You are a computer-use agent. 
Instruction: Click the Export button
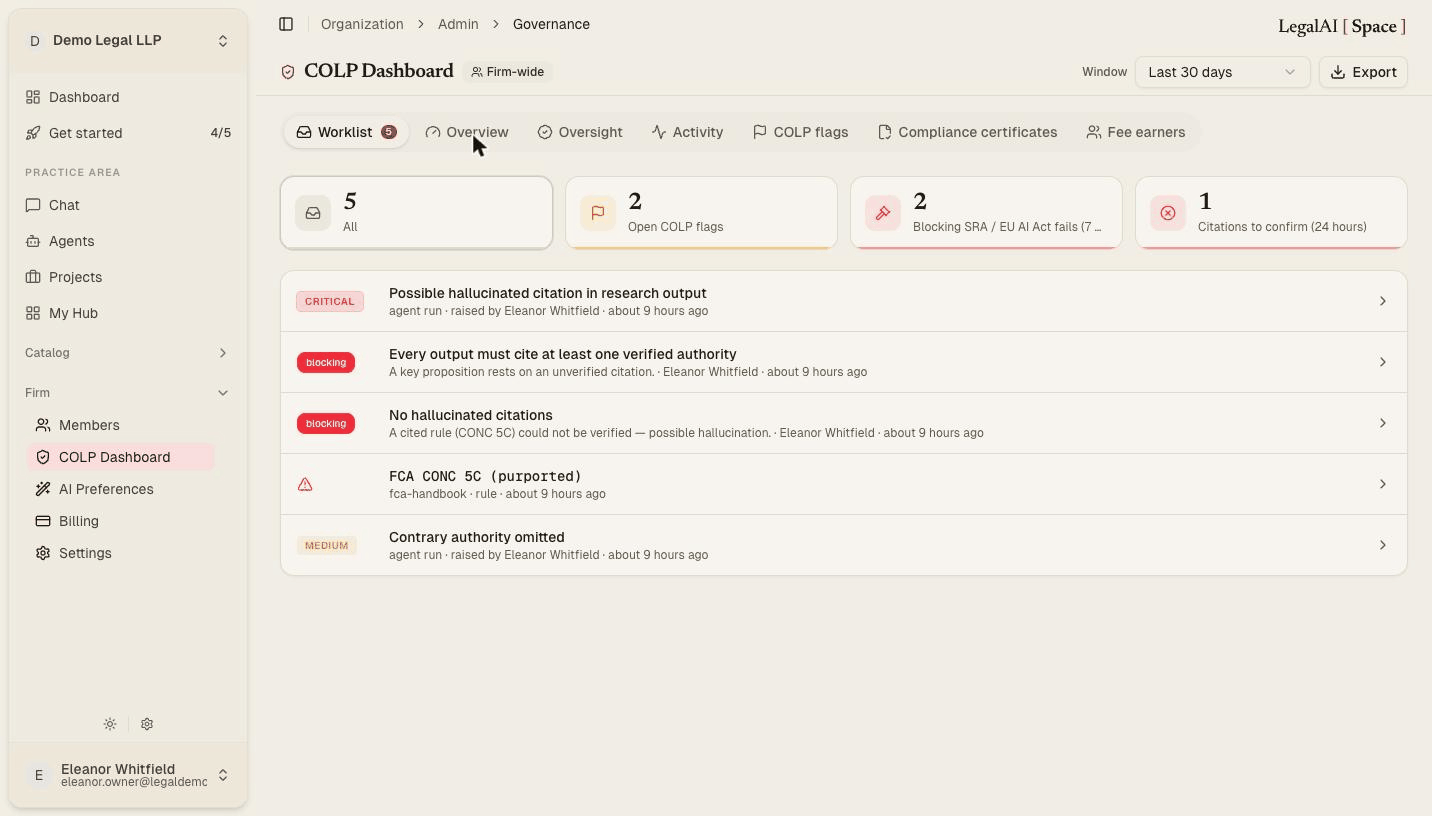1363,72
